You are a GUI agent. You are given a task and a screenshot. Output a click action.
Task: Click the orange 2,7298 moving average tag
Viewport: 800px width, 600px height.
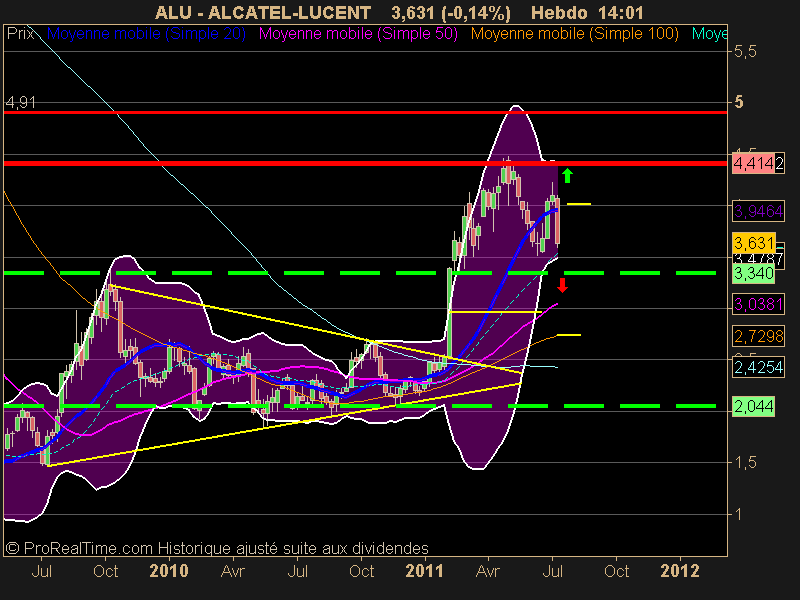tap(758, 336)
